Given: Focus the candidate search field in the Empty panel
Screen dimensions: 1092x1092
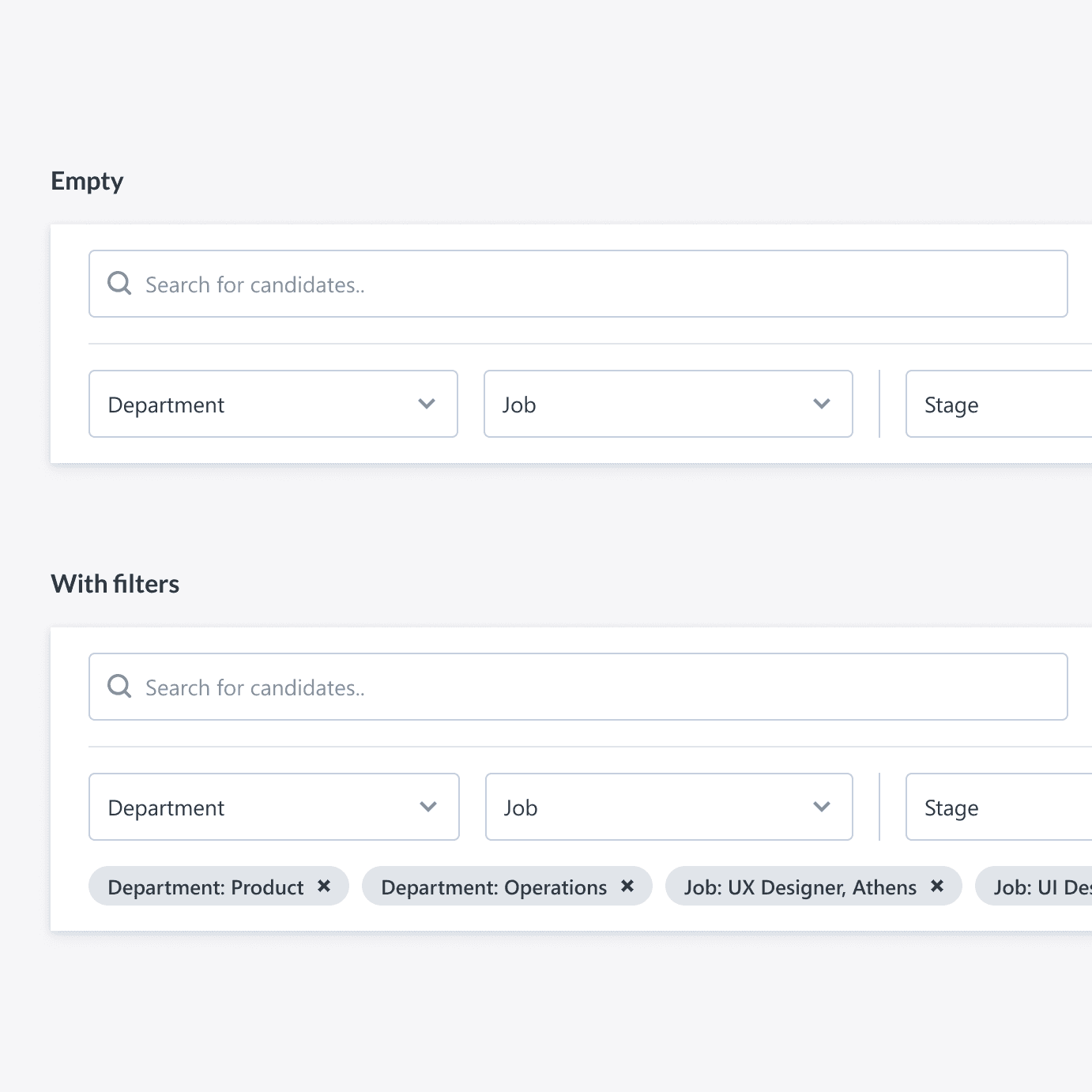Looking at the screenshot, I should click(x=578, y=284).
